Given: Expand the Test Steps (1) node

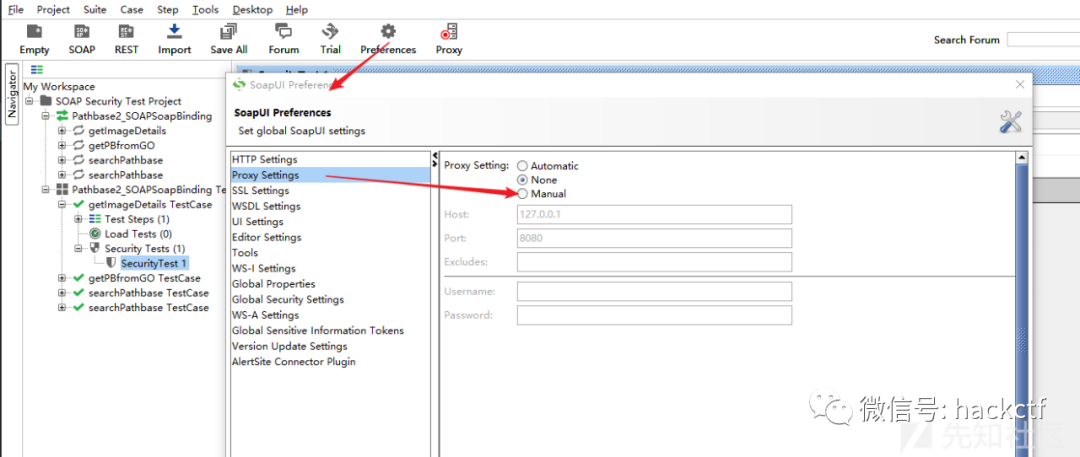Looking at the screenshot, I should click(79, 219).
